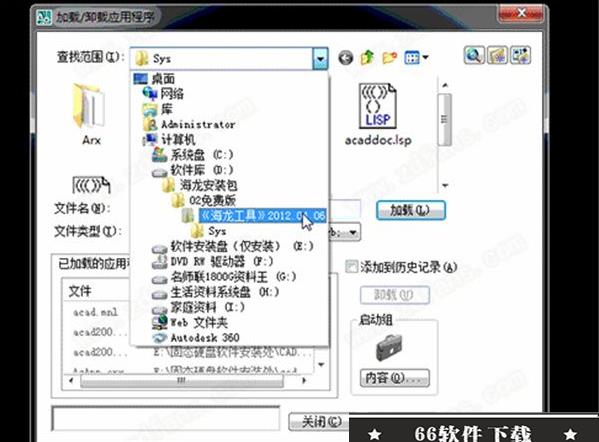Select drive 系统盘 (C:)
The height and width of the screenshot is (442, 599).
coord(193,155)
